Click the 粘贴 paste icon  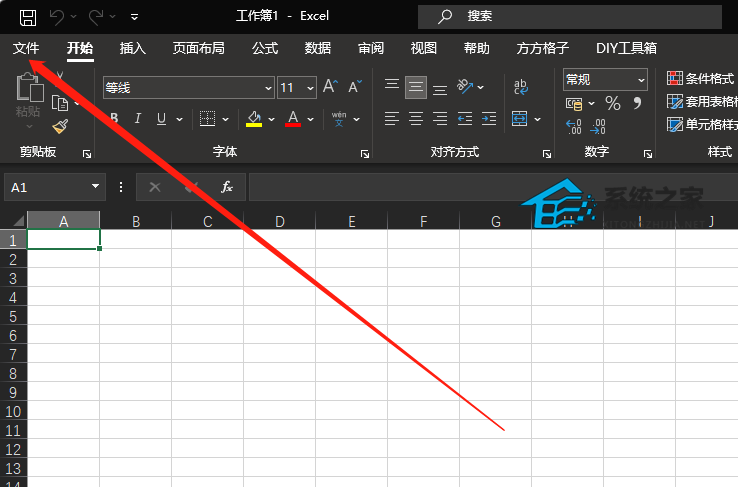click(29, 88)
